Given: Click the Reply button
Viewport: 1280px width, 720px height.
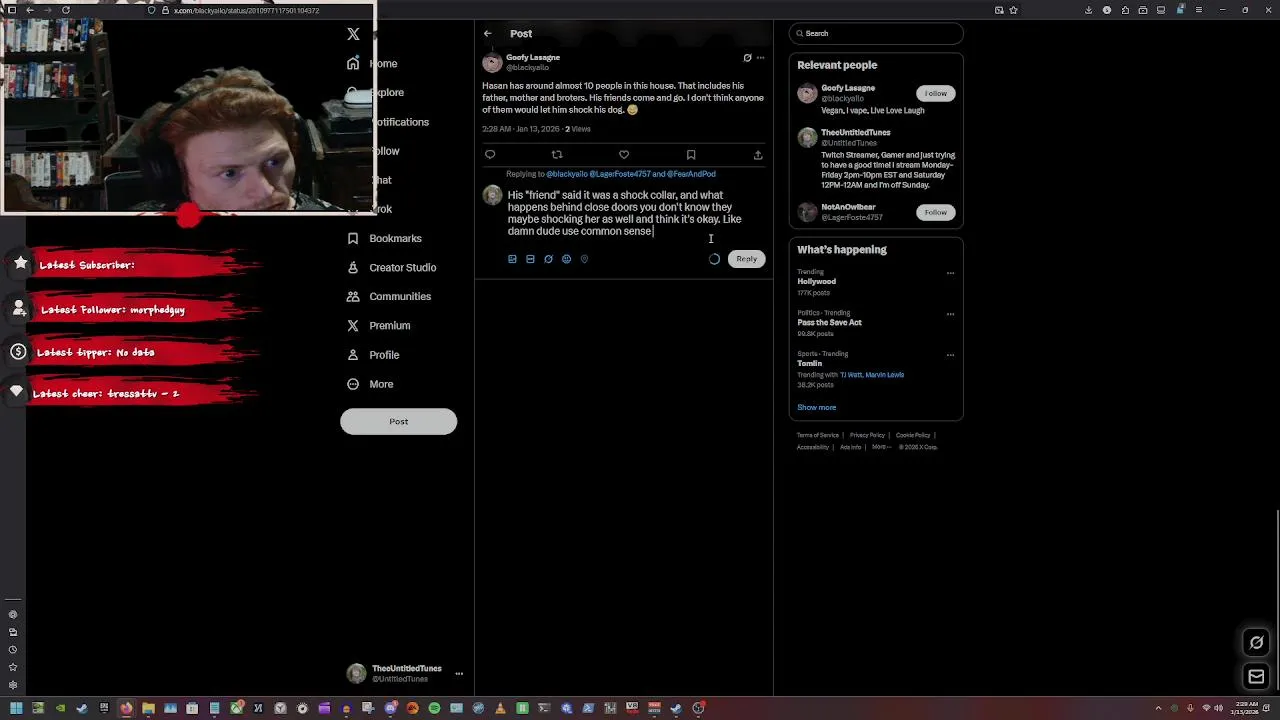Looking at the screenshot, I should pyautogui.click(x=747, y=259).
